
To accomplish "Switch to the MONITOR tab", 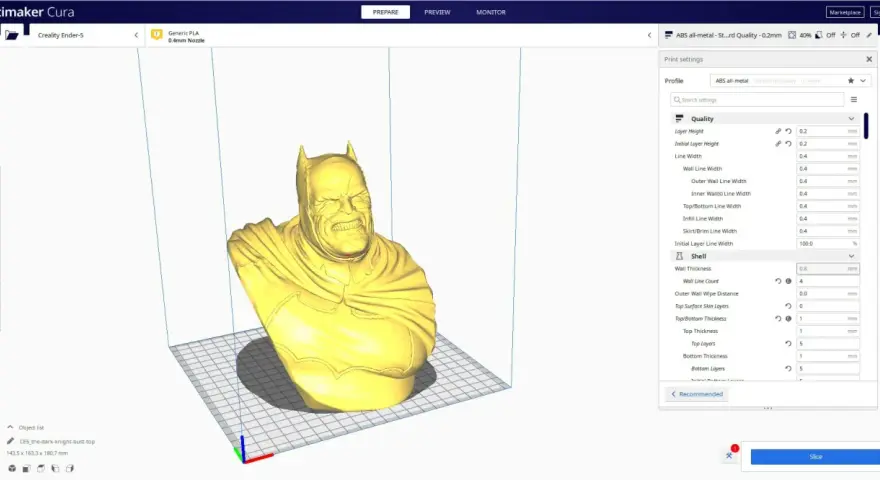I will point(491,12).
